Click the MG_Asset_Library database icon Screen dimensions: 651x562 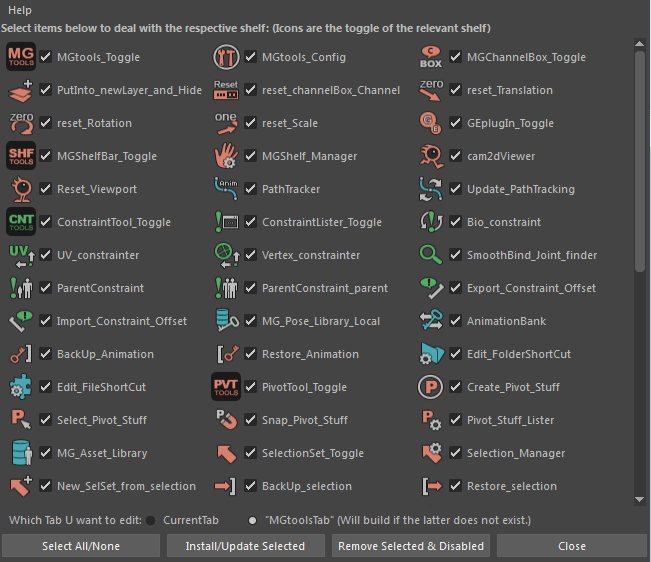pos(21,453)
